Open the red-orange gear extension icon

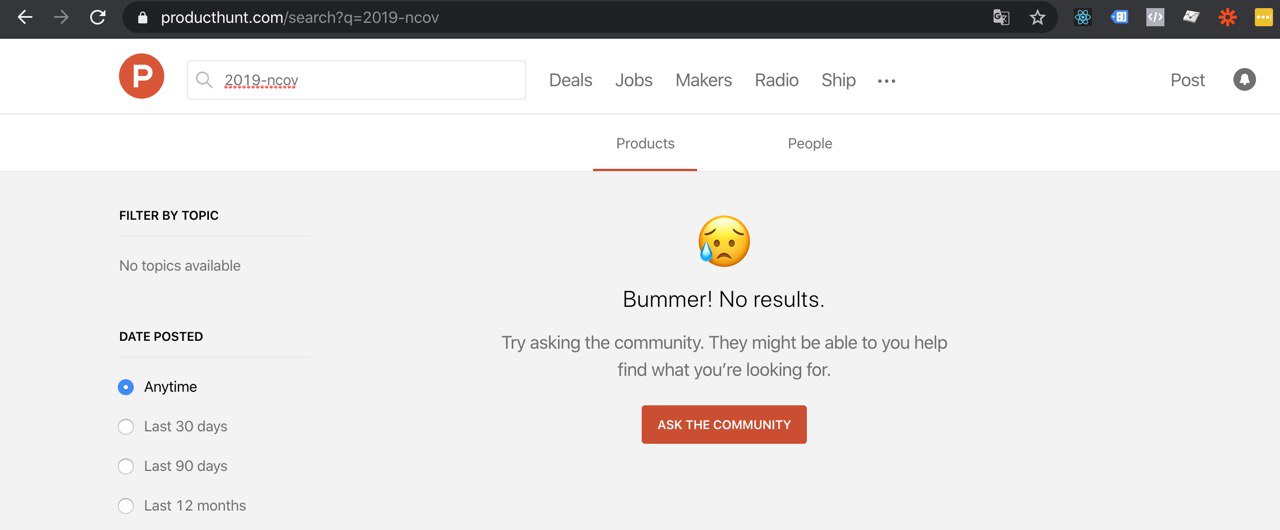tap(1227, 17)
